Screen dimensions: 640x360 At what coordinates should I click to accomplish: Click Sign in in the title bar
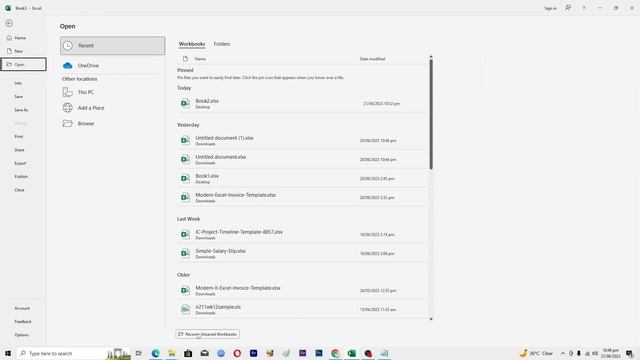pyautogui.click(x=550, y=8)
